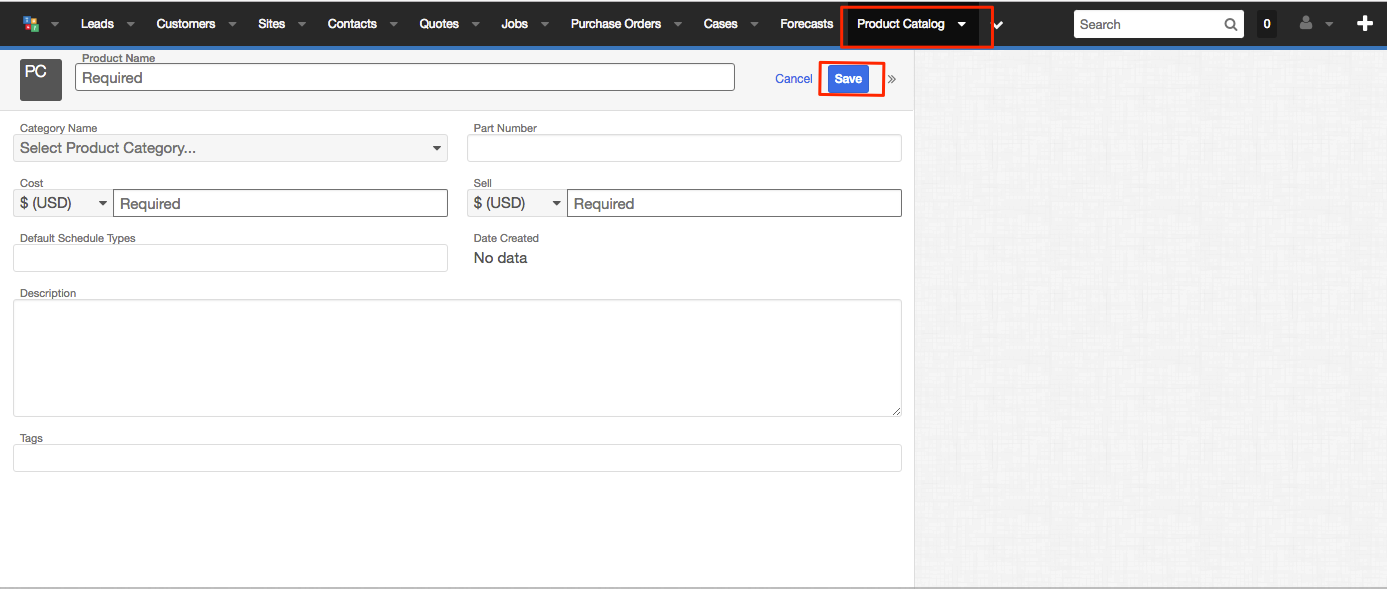This screenshot has width=1387, height=589.
Task: Open the Sell currency $ (USD) dropdown
Action: pos(517,203)
